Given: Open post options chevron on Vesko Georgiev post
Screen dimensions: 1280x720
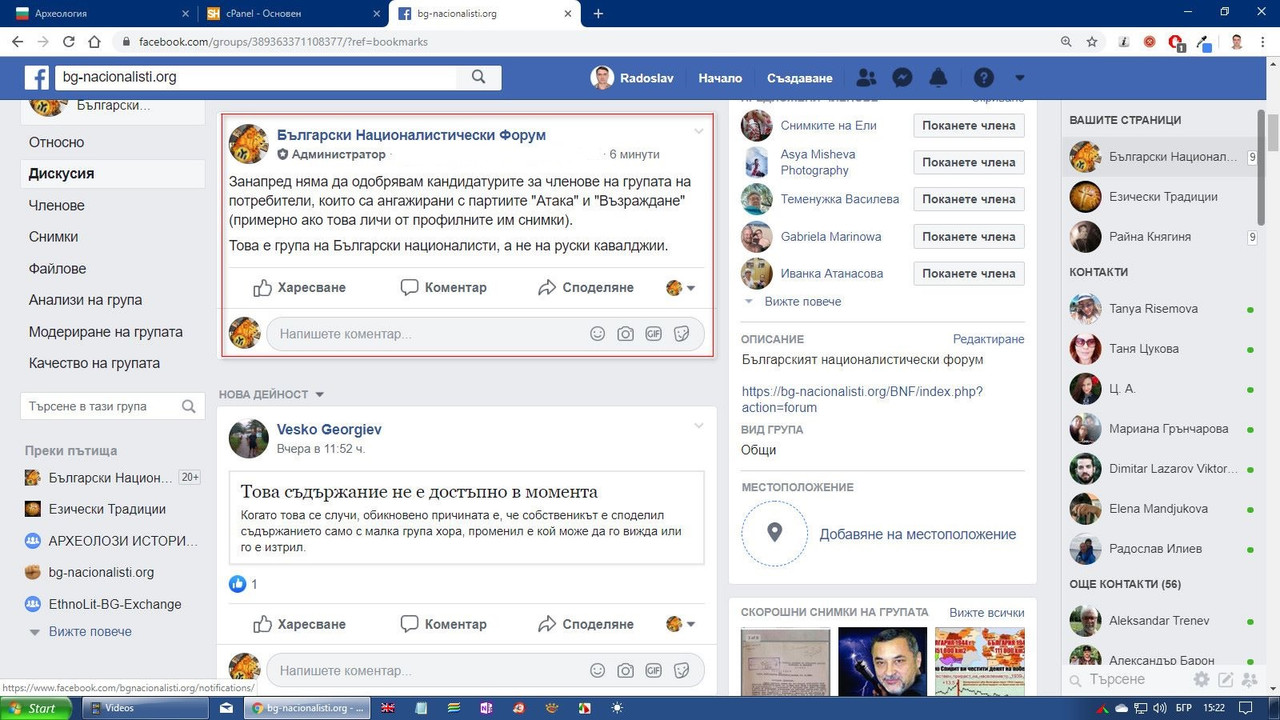Looking at the screenshot, I should (x=699, y=426).
